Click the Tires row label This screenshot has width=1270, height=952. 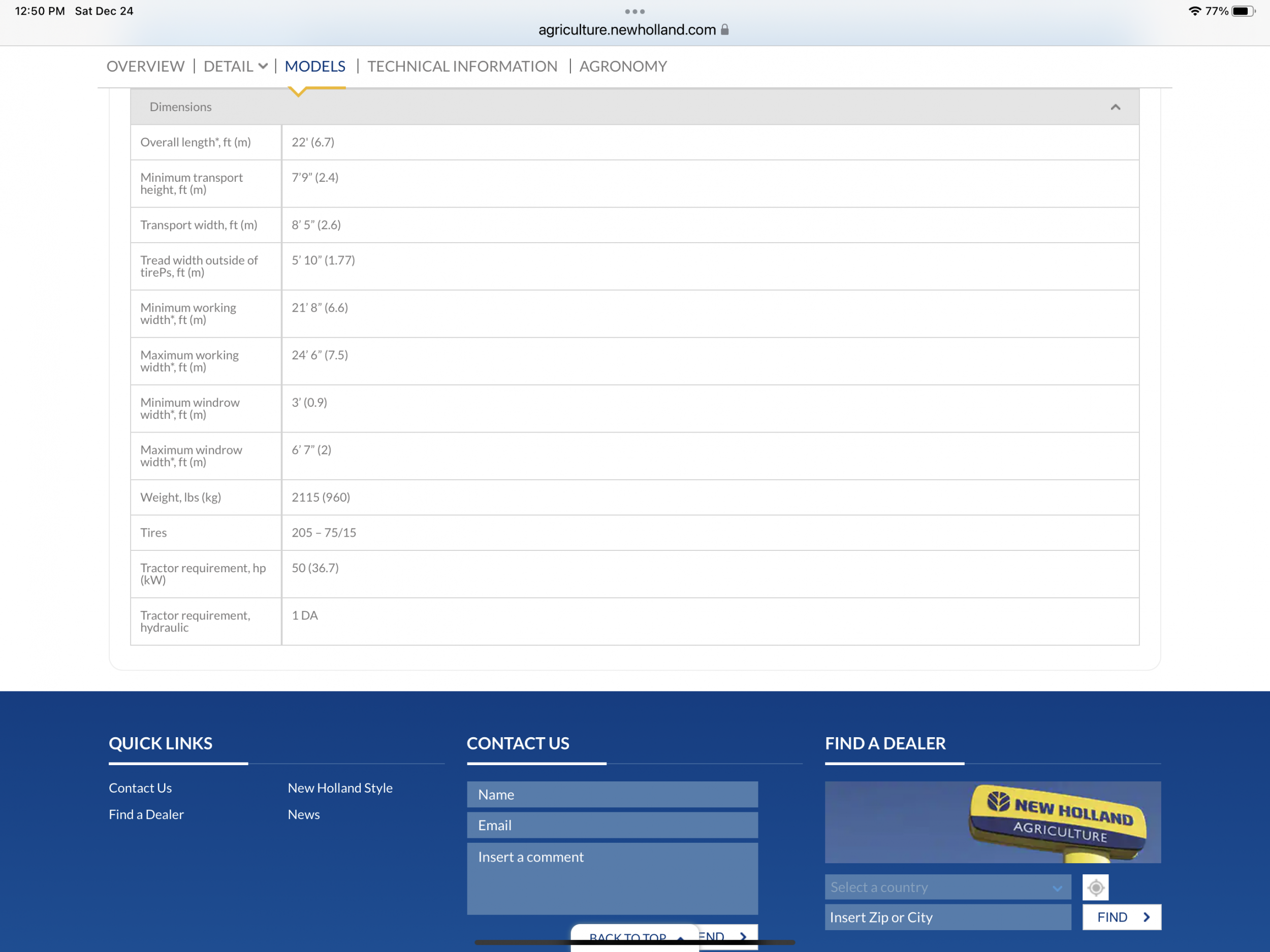pos(153,533)
